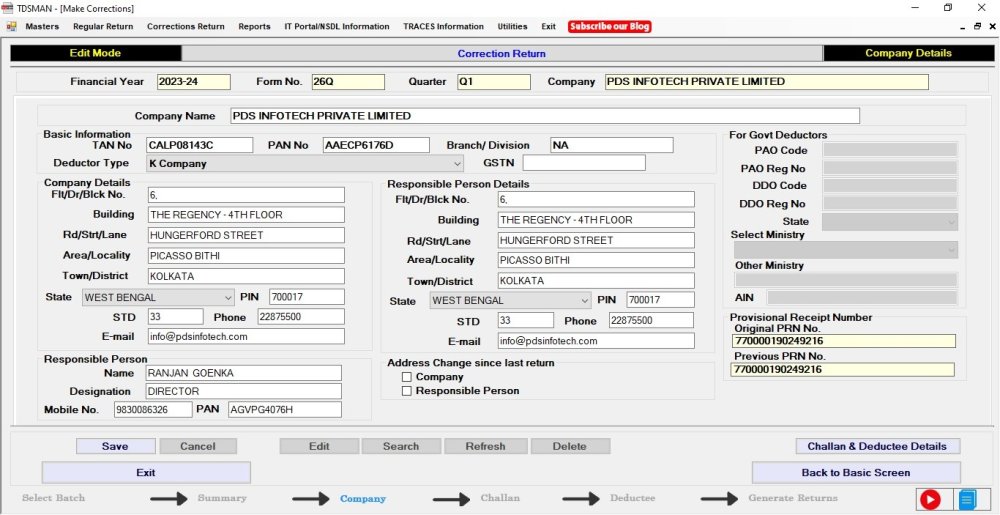Open the TRACES Information menu
The height and width of the screenshot is (515, 1000).
point(443,27)
